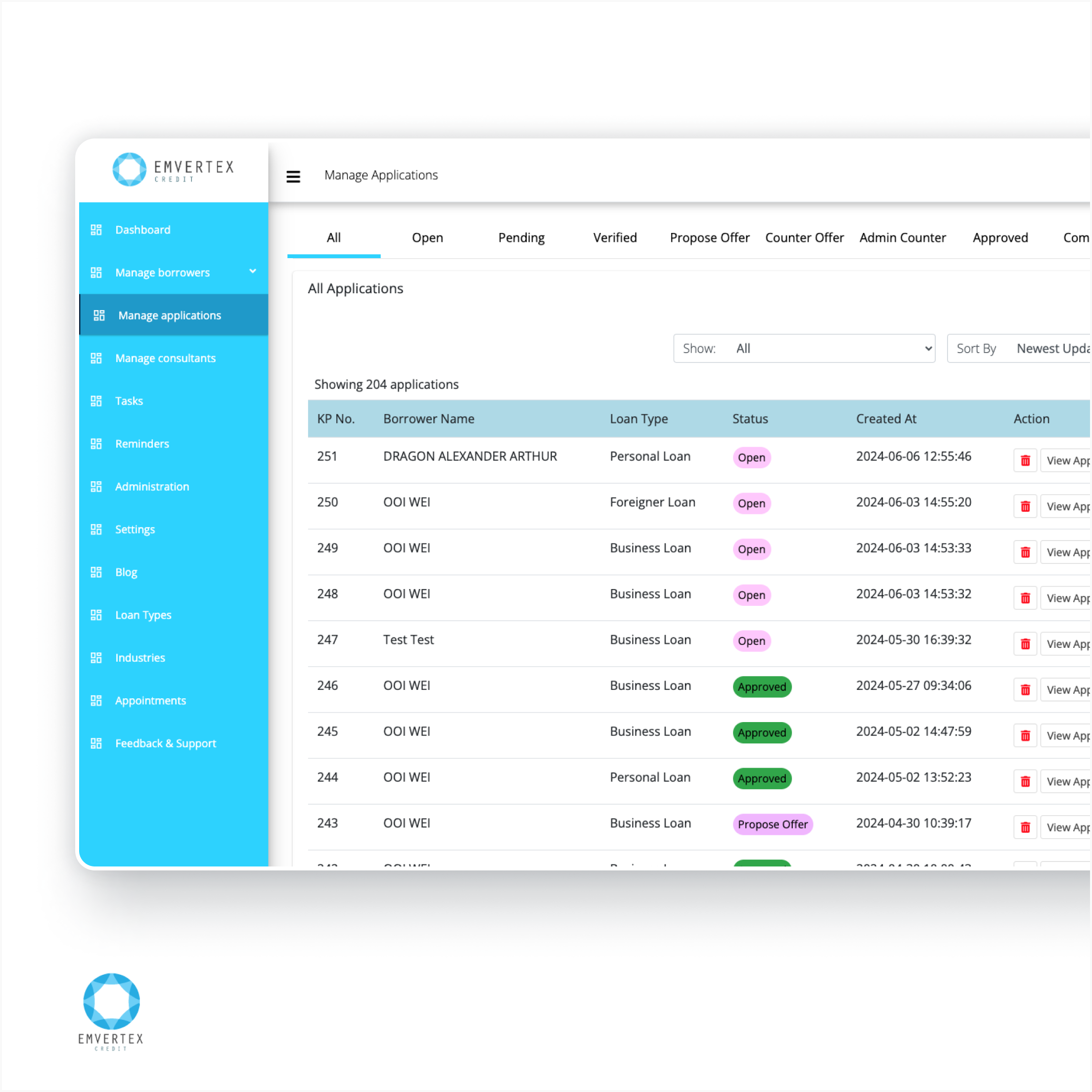
Task: Delete application 244 with trash icon
Action: coord(1025,782)
